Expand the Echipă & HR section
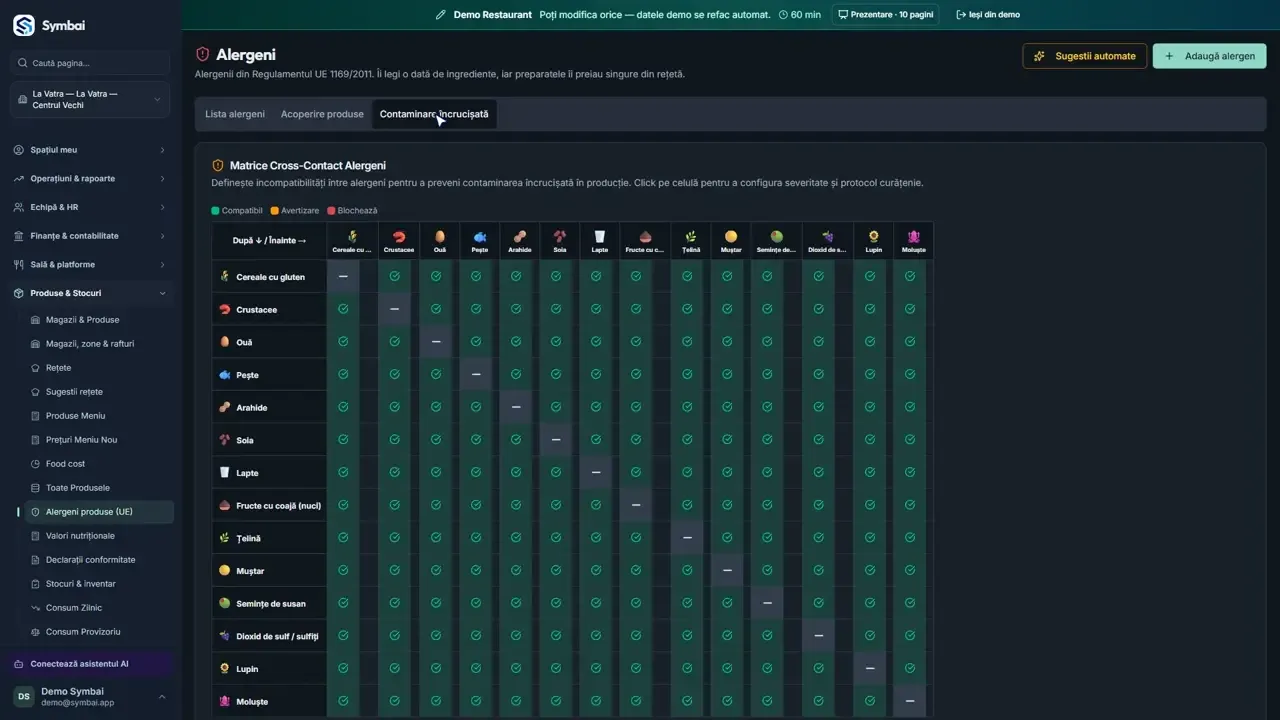 90,207
